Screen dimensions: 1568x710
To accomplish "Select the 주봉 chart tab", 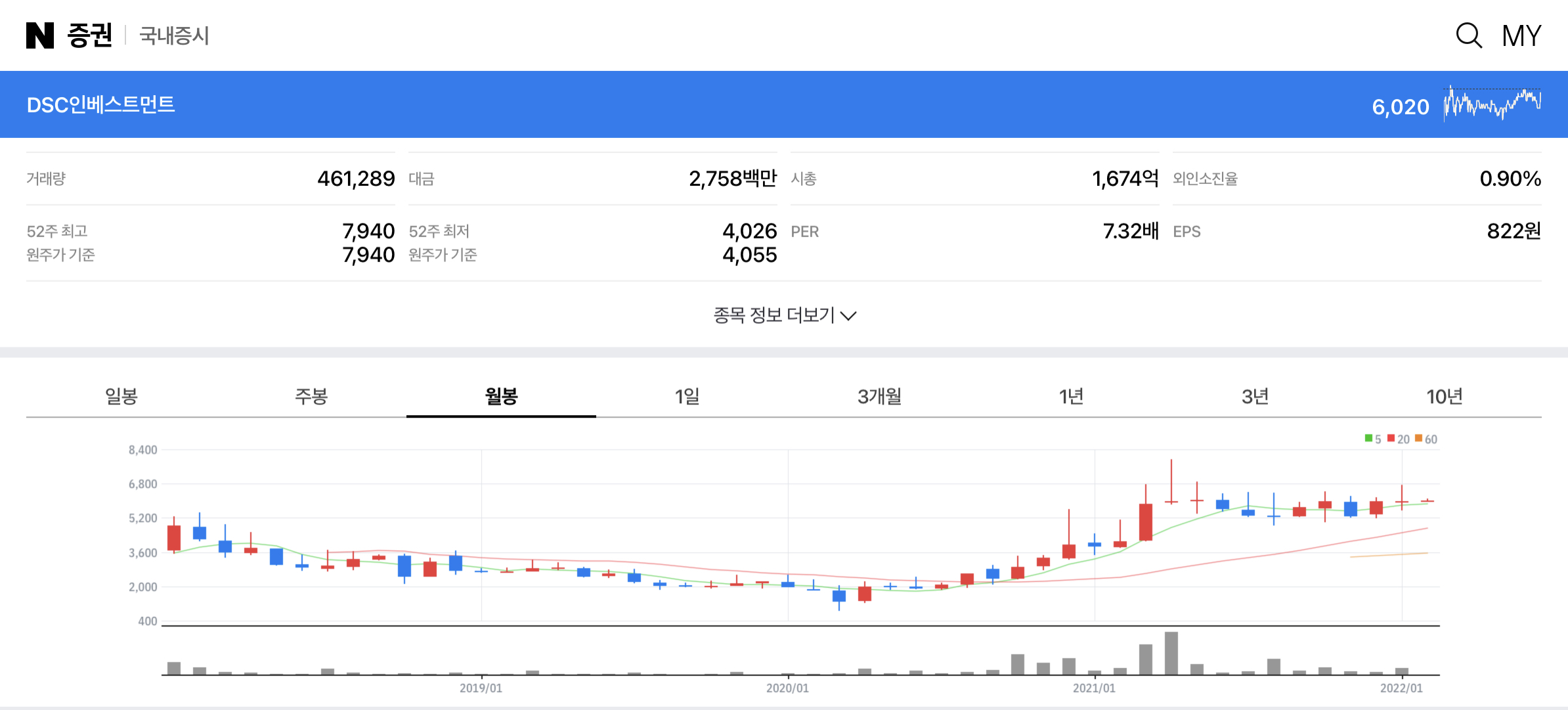I will pyautogui.click(x=311, y=396).
